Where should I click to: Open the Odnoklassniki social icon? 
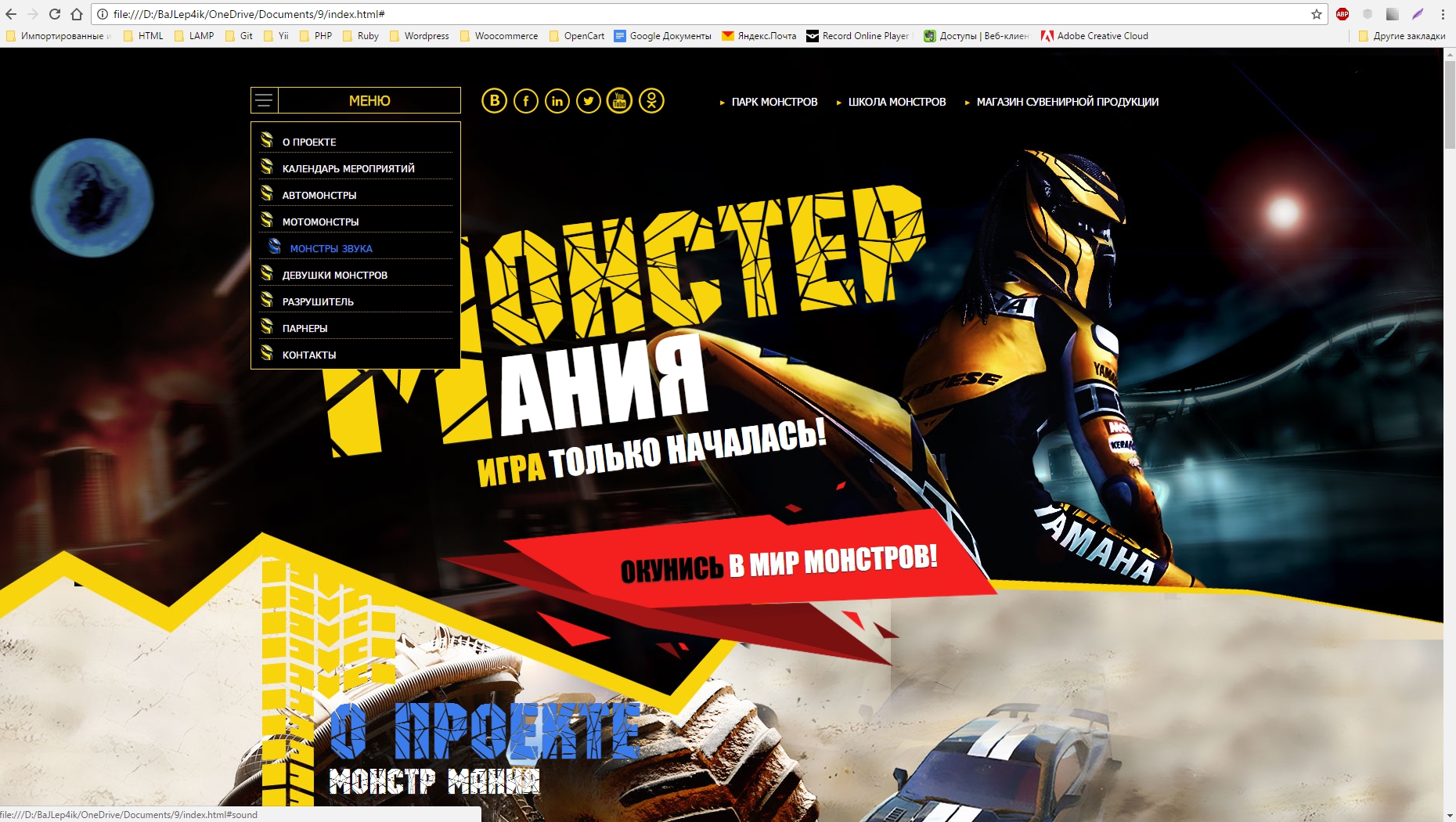coord(651,101)
